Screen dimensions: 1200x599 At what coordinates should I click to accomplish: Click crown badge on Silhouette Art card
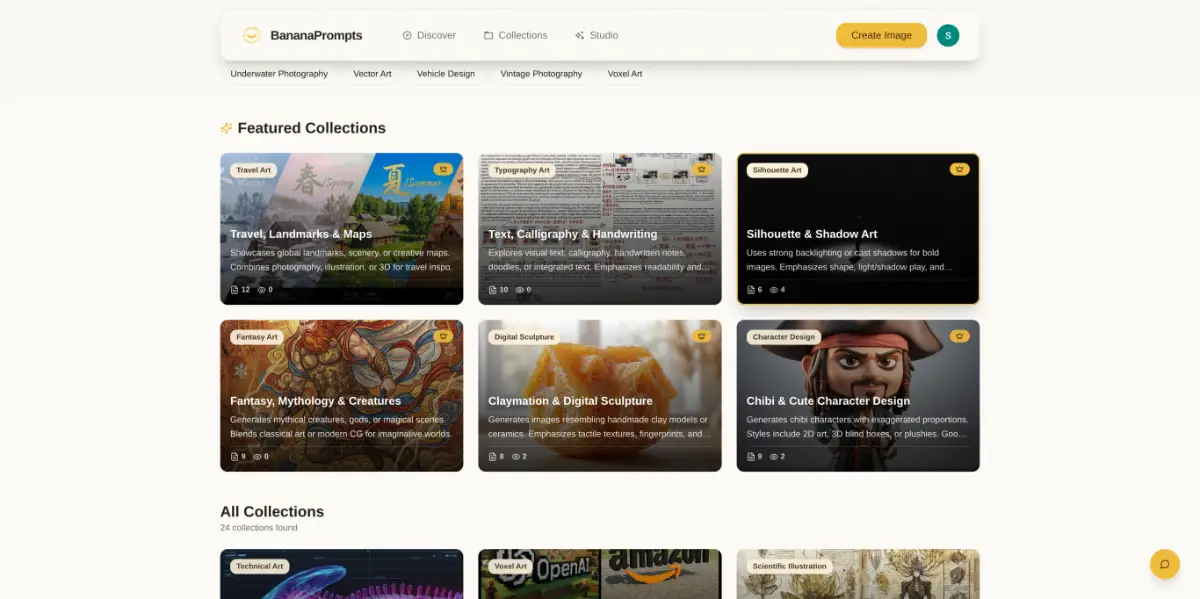coord(959,169)
